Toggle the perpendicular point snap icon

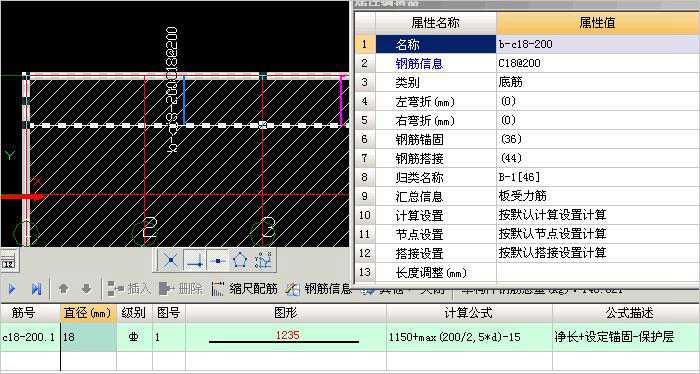pyautogui.click(x=194, y=260)
